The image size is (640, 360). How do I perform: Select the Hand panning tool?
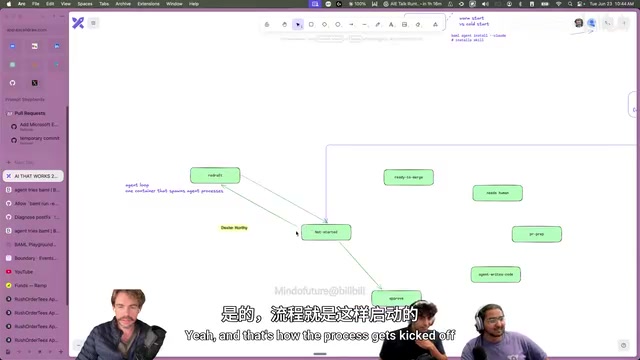[x=284, y=24]
